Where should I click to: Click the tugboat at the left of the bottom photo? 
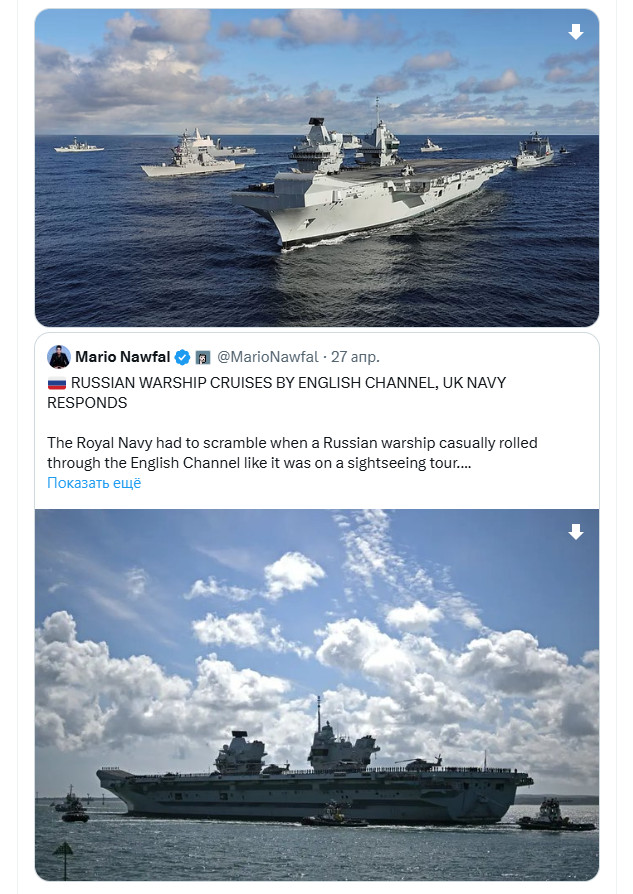73,807
